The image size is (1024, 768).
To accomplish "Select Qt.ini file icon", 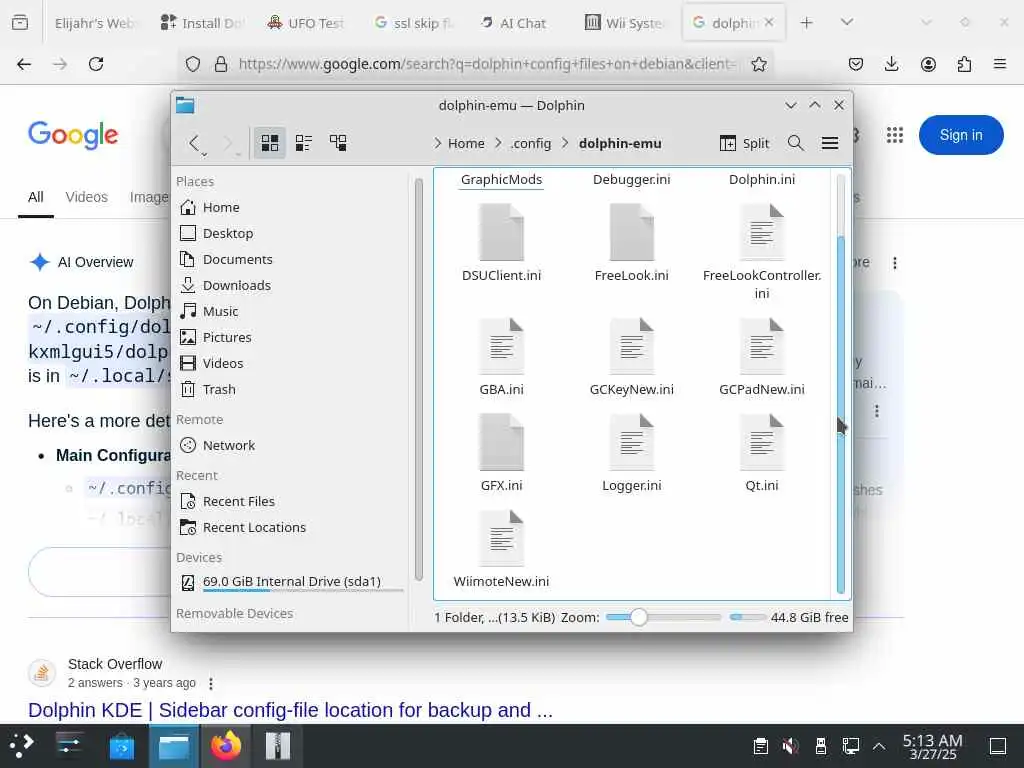I will [x=761, y=442].
